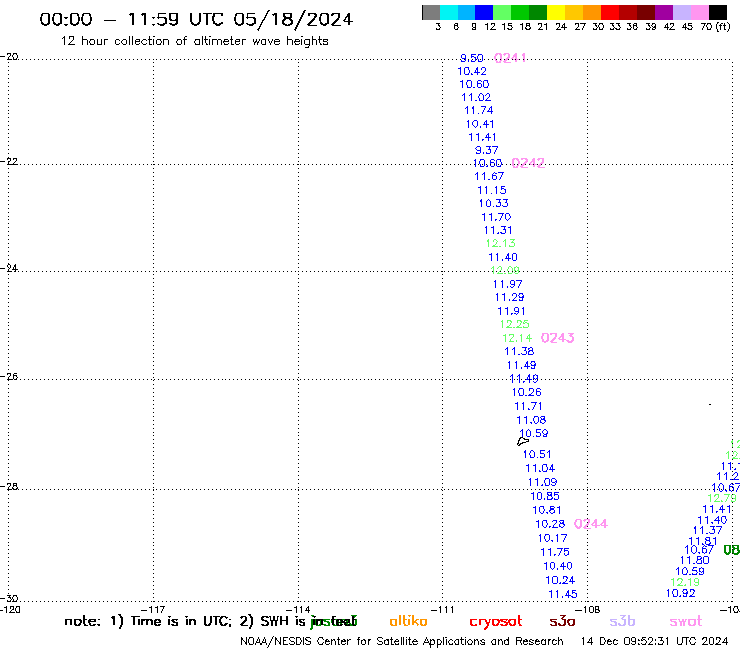Click the wave height value 10.28
Screen dimensions: 740x650
(550, 524)
